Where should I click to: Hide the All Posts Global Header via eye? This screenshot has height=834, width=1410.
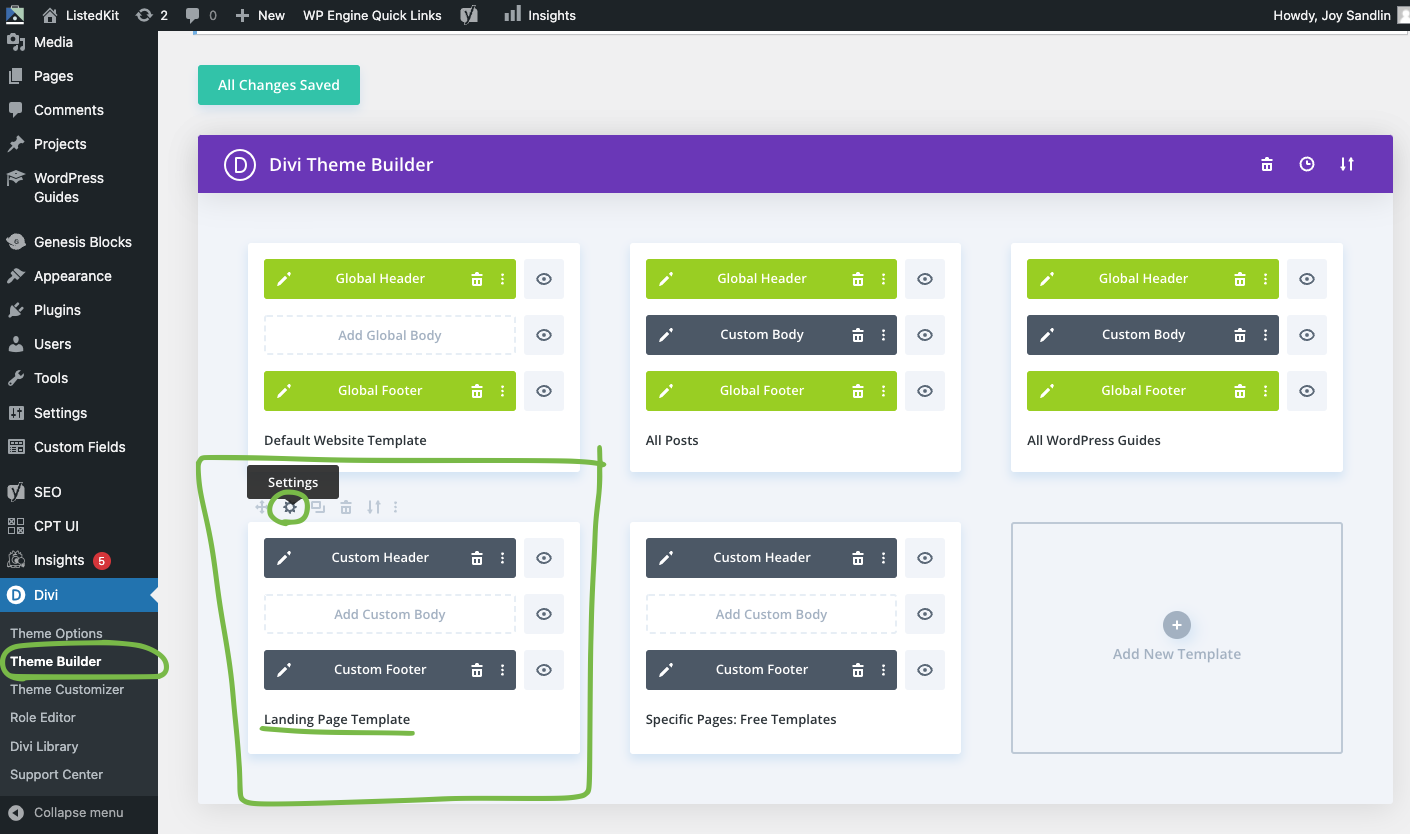click(x=925, y=279)
